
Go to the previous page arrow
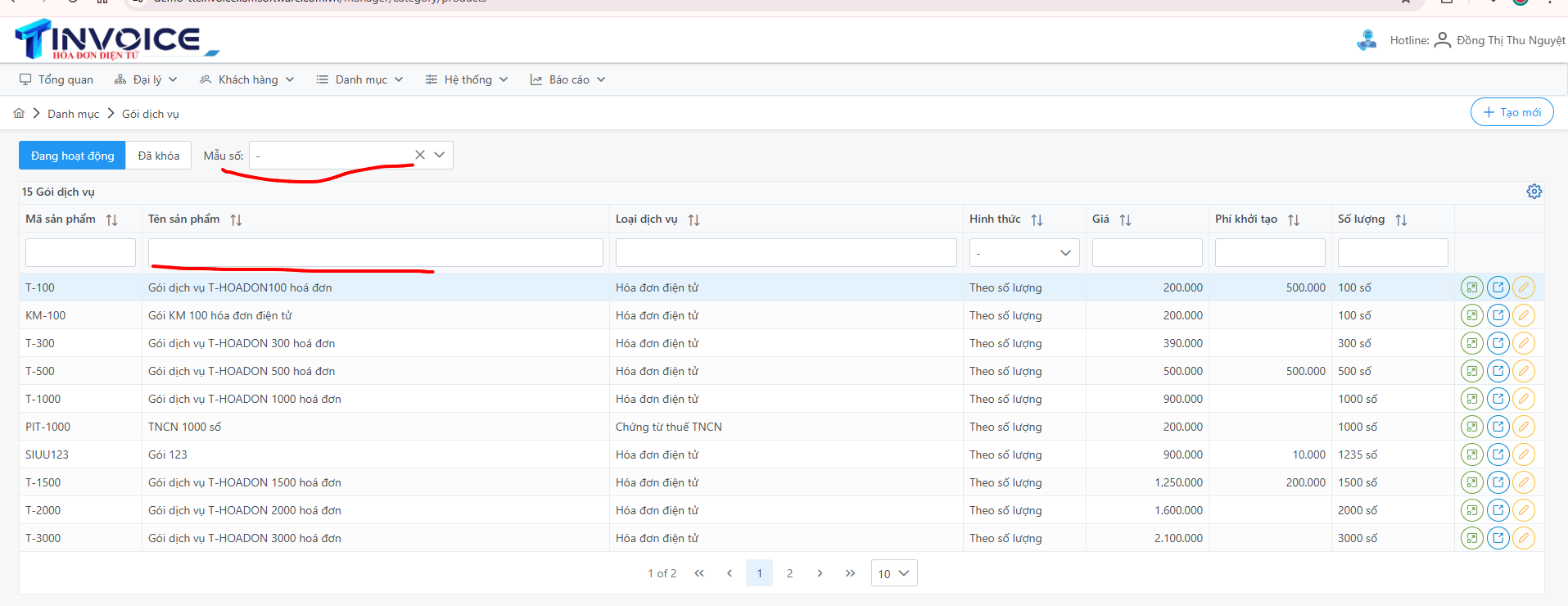click(729, 573)
